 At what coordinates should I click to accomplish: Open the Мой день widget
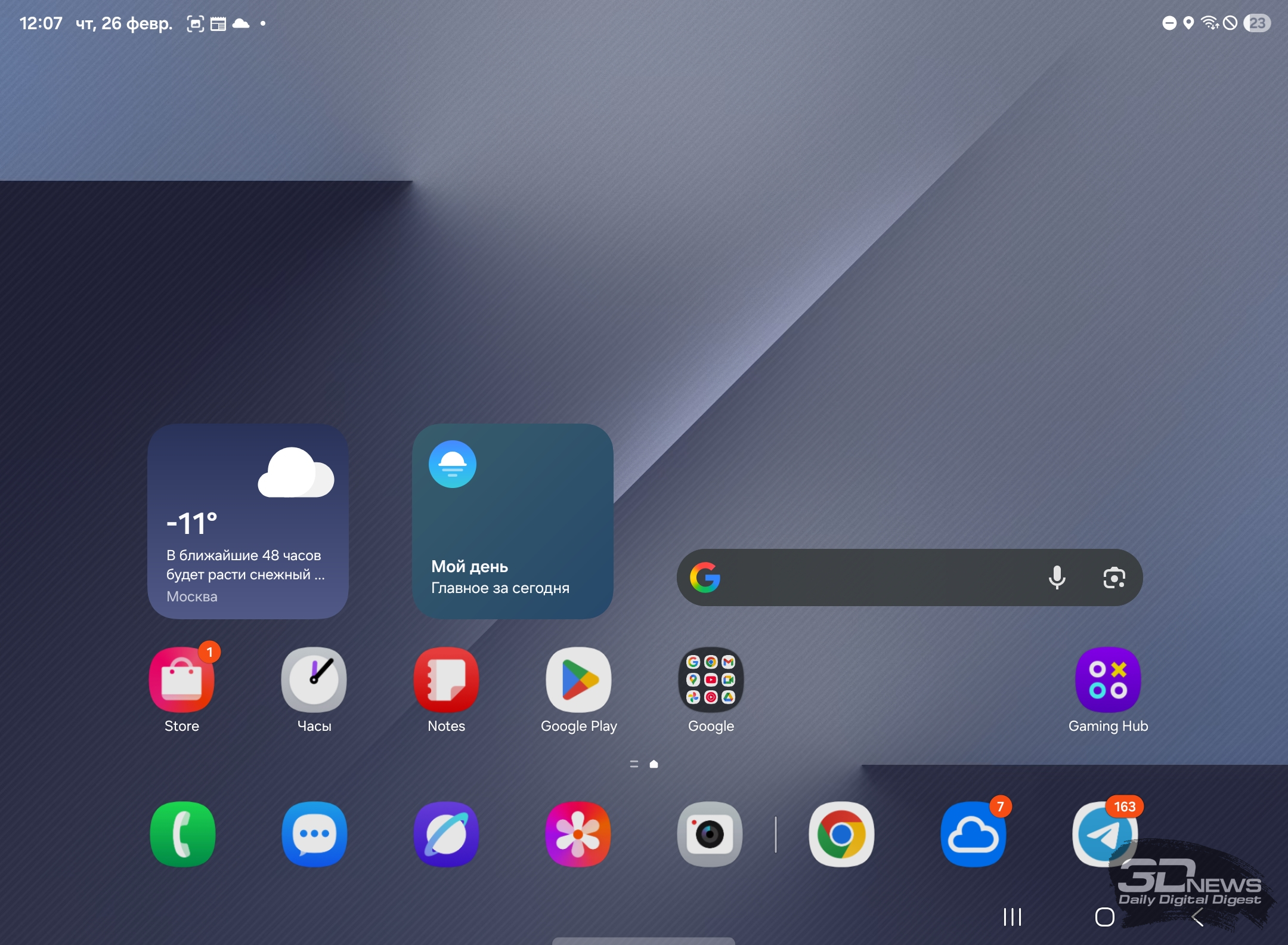(513, 521)
